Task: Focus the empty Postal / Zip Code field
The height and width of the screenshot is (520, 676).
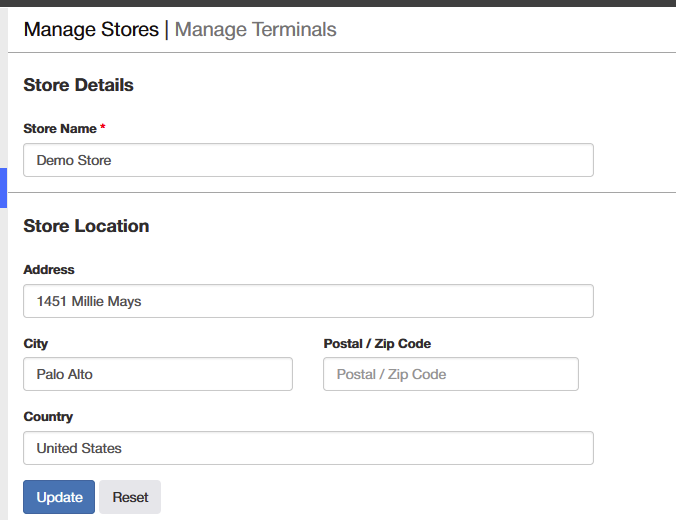Action: (x=451, y=374)
